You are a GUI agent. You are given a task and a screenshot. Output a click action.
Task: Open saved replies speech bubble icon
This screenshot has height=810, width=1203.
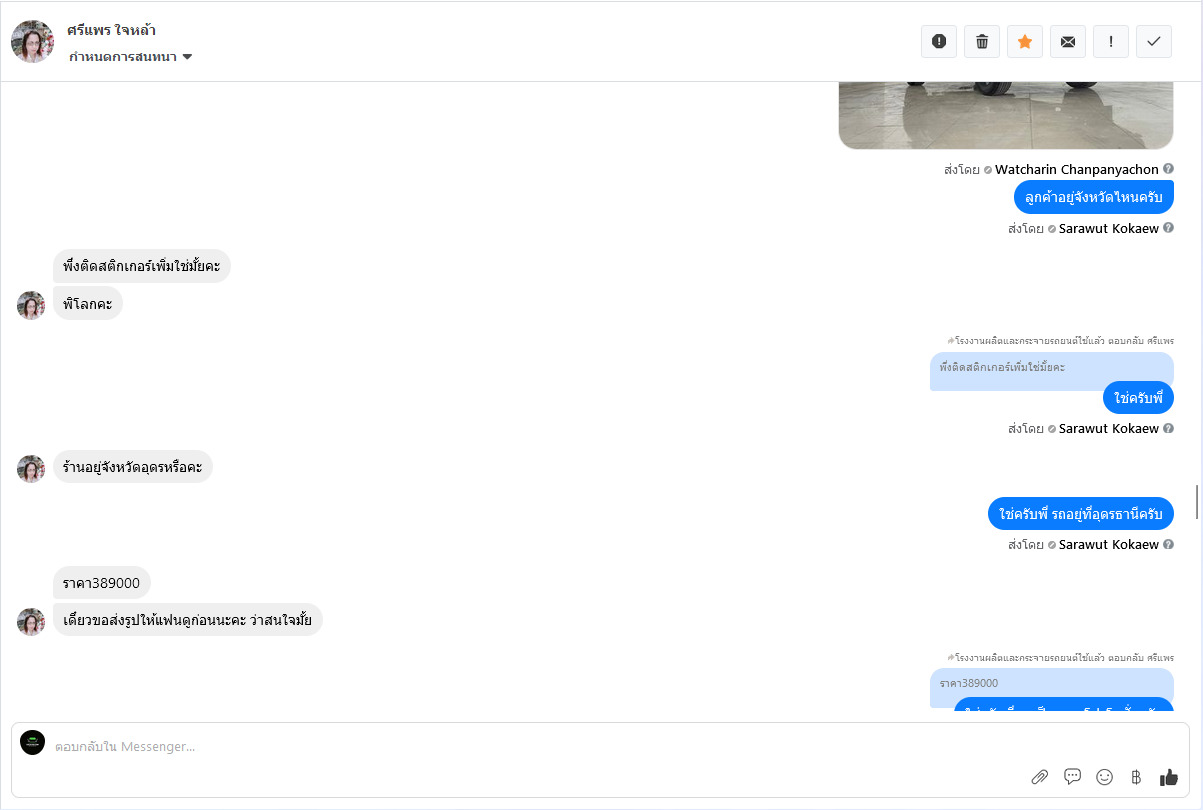coord(1072,776)
